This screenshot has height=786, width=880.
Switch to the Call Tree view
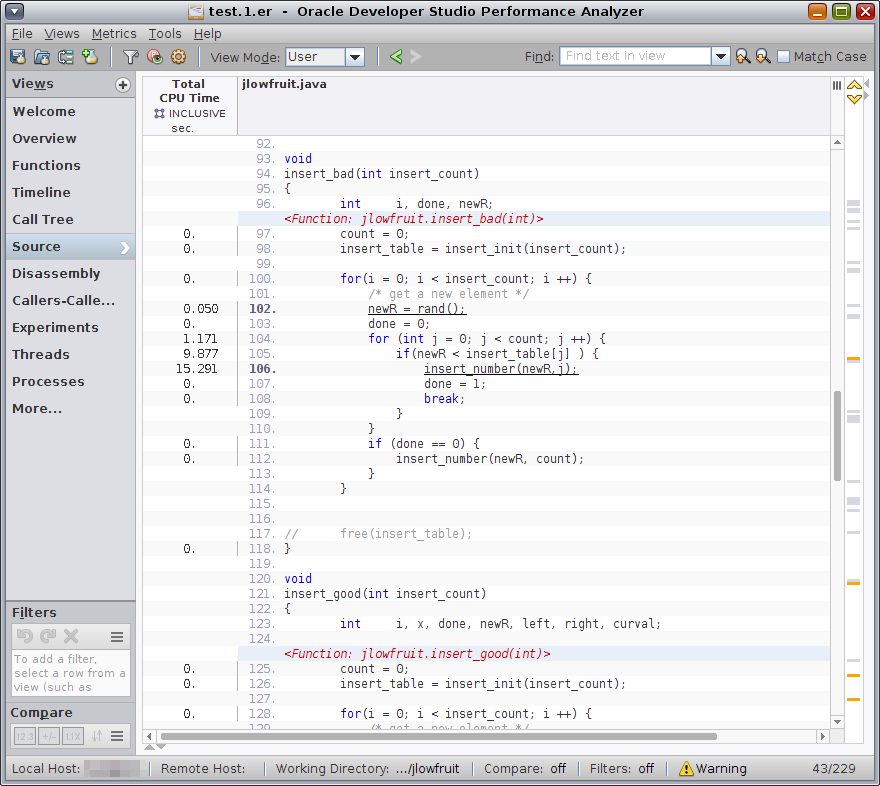43,220
